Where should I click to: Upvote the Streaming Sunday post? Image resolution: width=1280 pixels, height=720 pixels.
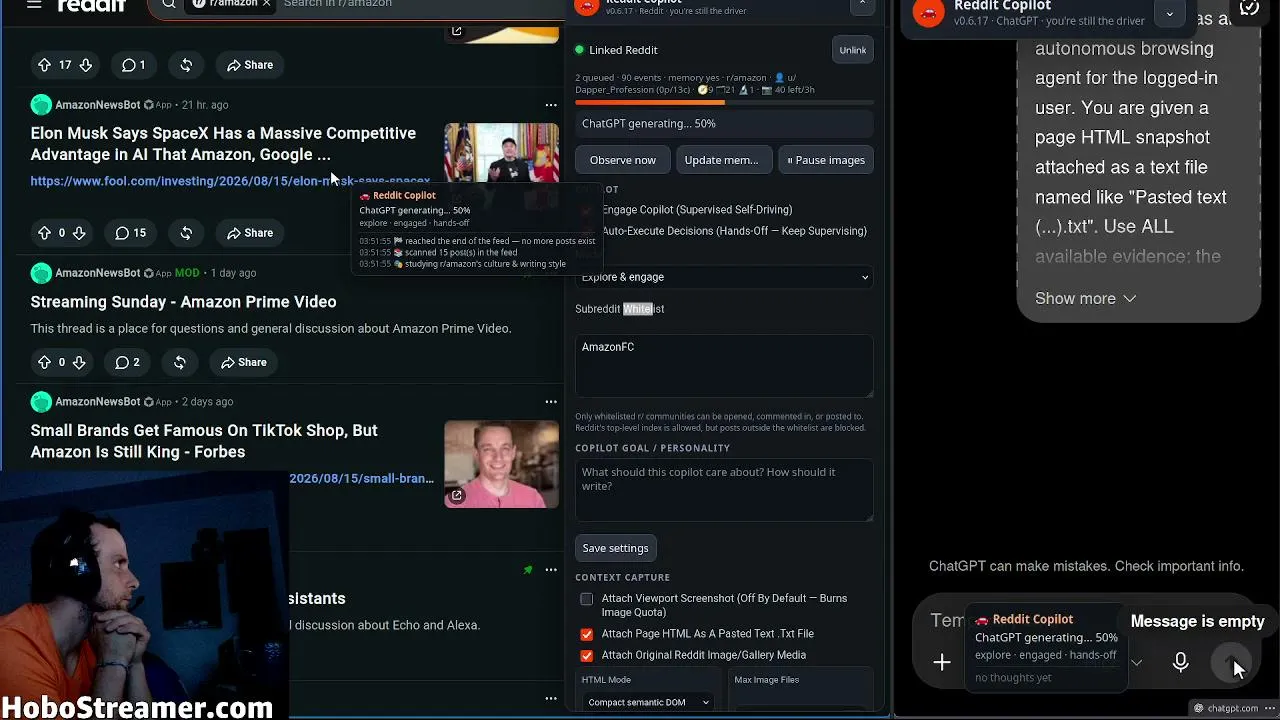(44, 362)
